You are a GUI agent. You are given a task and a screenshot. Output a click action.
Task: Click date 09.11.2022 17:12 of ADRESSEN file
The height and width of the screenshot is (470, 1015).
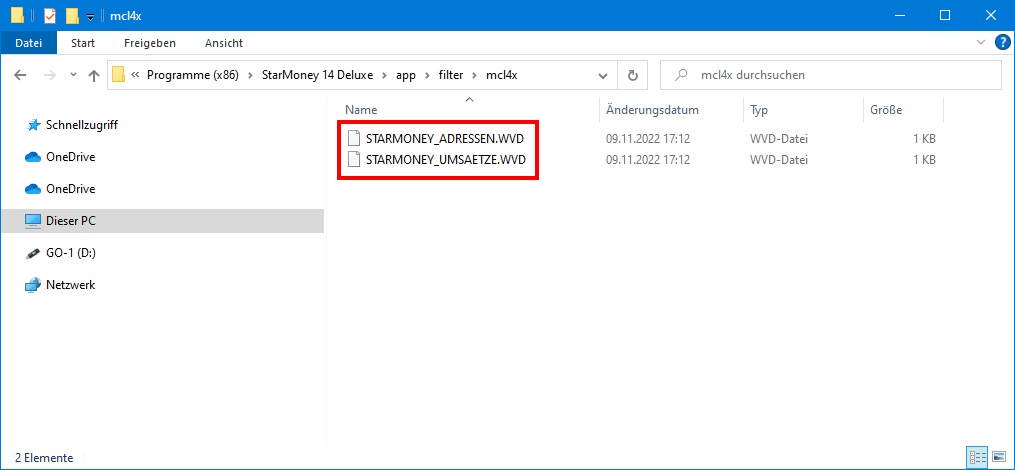(x=647, y=139)
